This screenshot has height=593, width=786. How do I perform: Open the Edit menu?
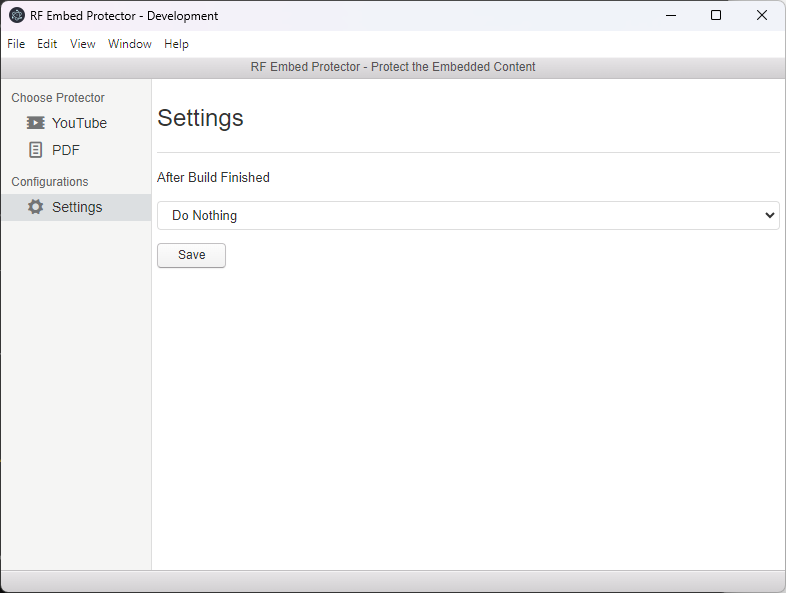point(47,44)
